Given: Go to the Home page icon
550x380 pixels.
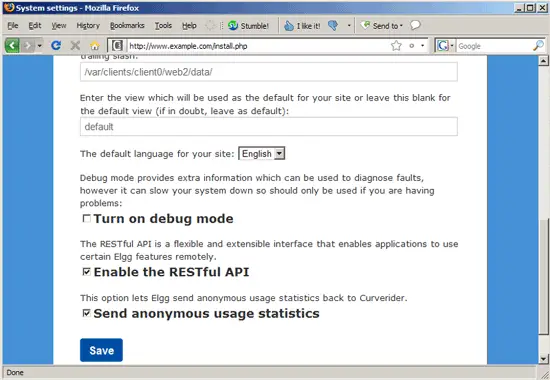Looking at the screenshot, I should [95, 46].
